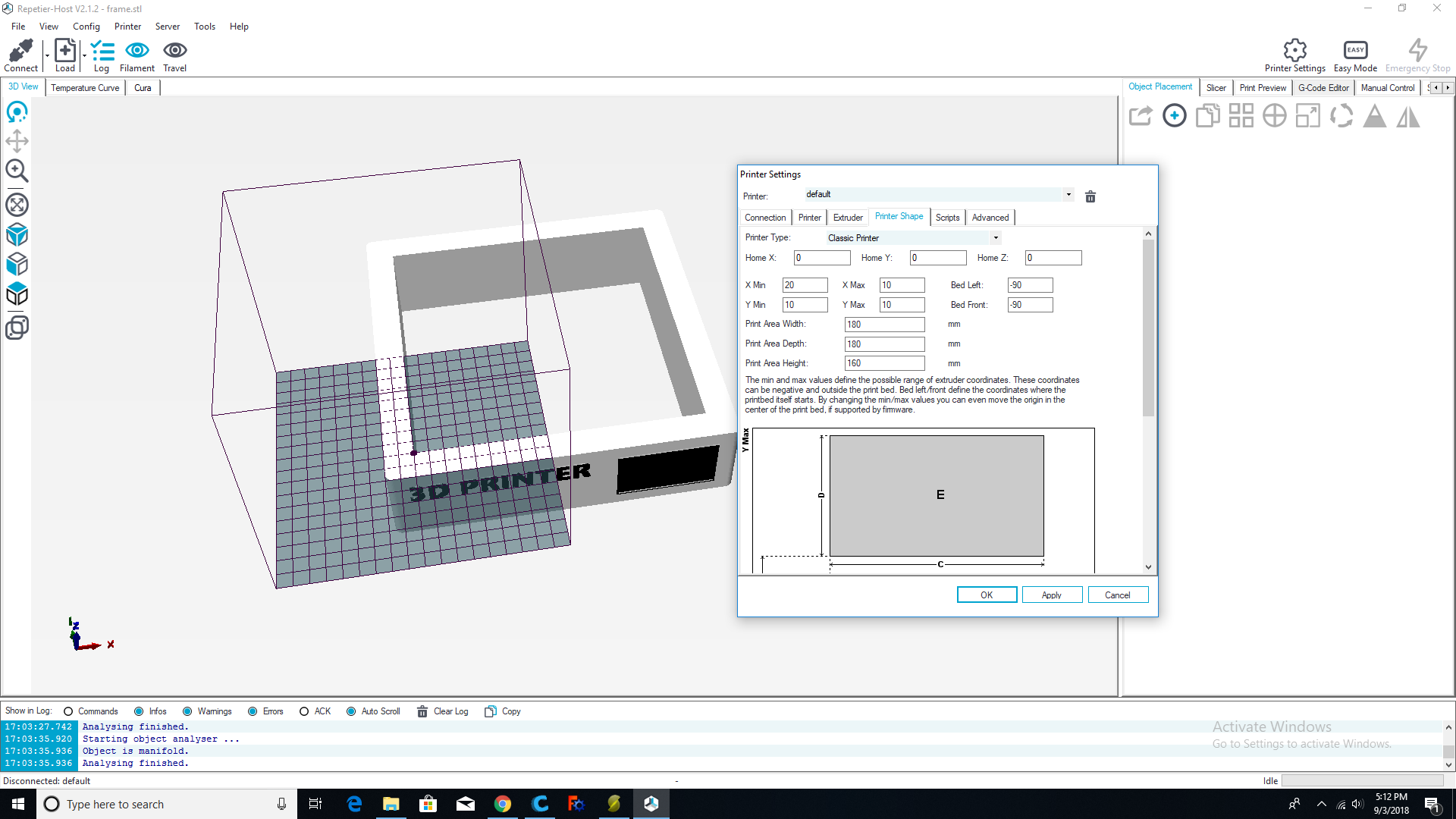Open dropdown arrow next to Load
This screenshot has width=1456, height=819.
coord(84,55)
